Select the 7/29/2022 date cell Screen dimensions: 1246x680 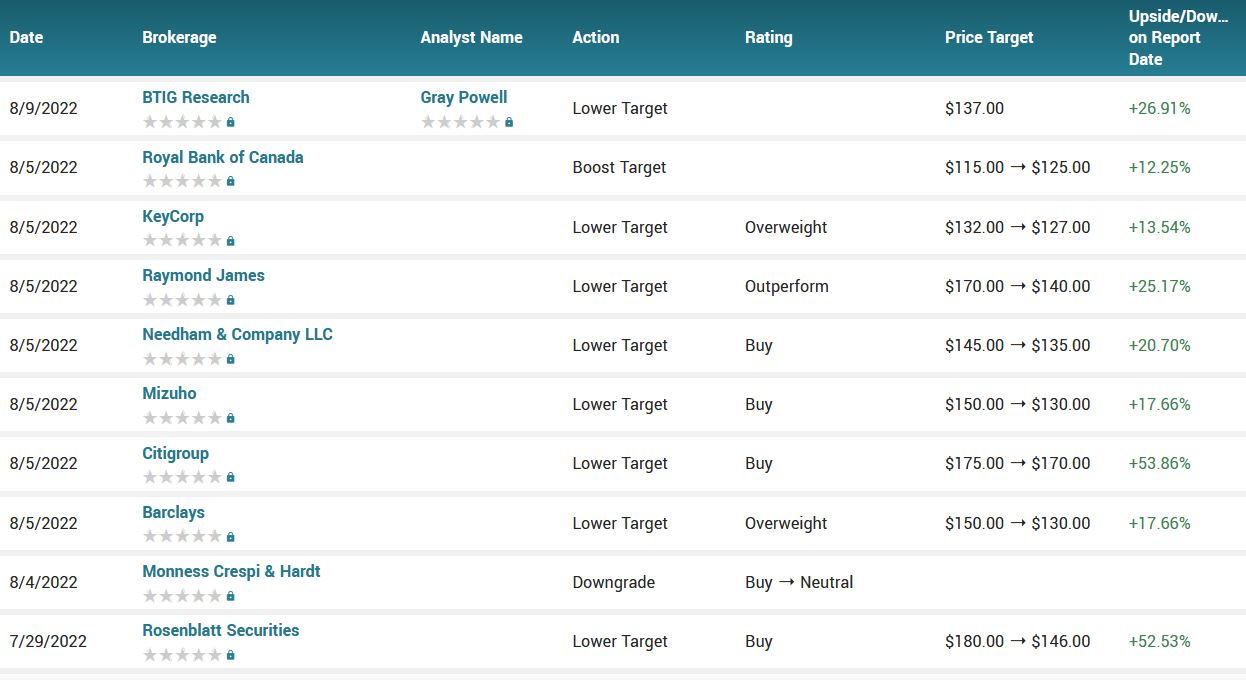coord(48,641)
